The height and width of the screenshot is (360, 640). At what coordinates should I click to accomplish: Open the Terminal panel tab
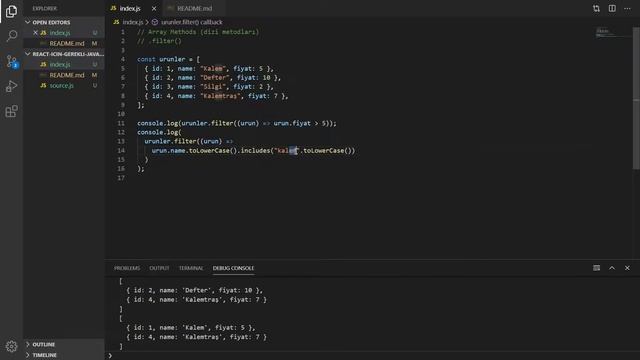coord(191,268)
